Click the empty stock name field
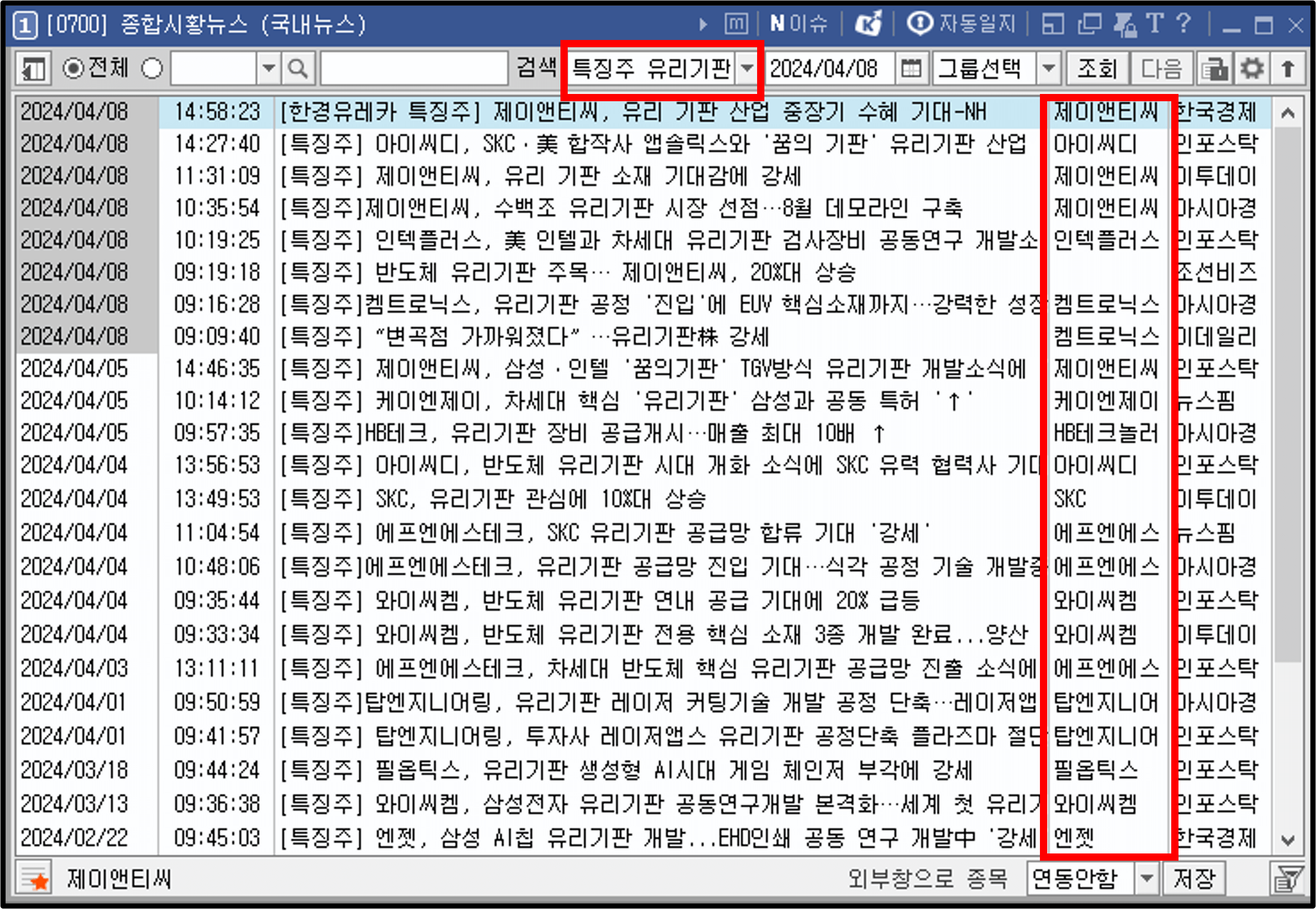 point(414,69)
